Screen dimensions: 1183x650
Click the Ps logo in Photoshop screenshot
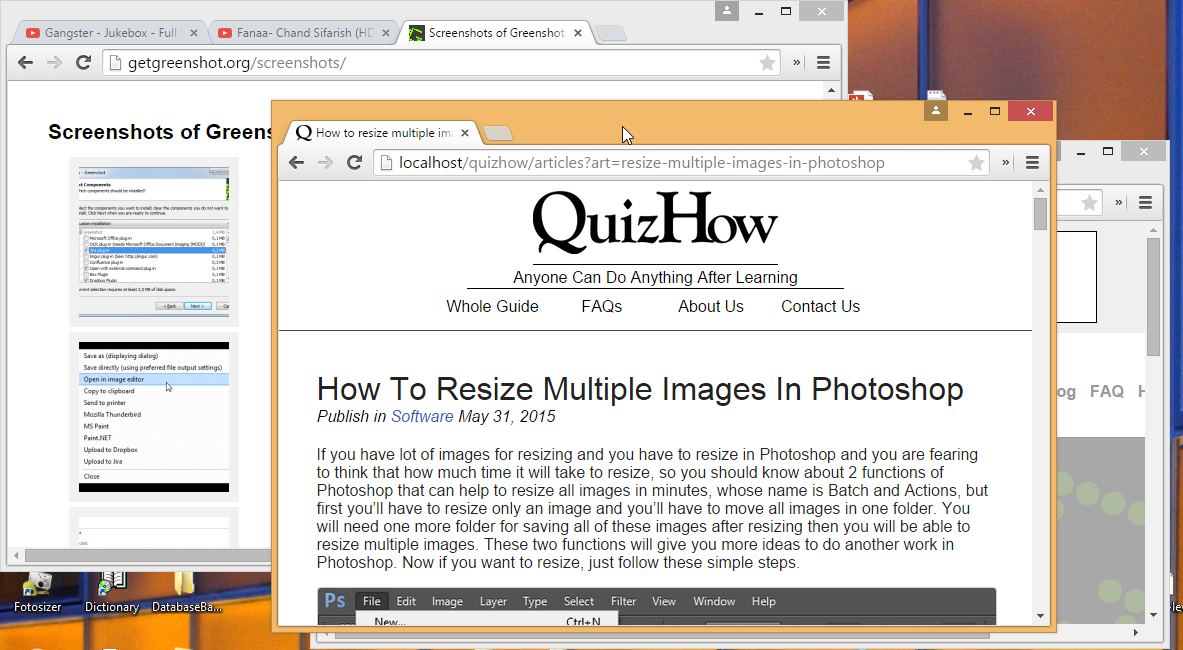pos(335,601)
